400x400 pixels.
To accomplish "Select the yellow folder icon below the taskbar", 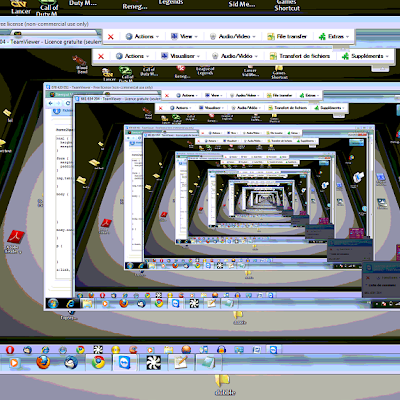I will point(222,381).
